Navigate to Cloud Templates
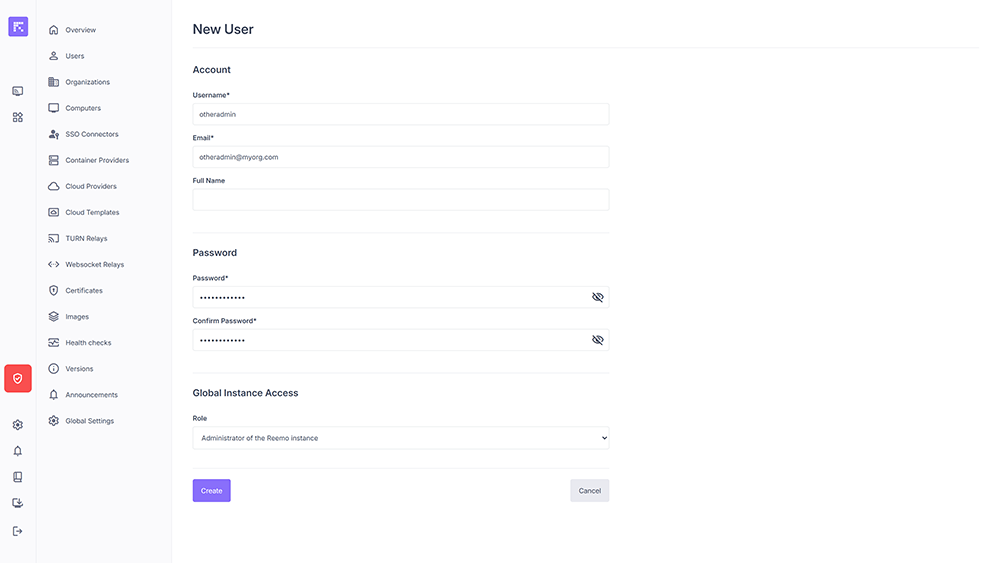The width and height of the screenshot is (1000, 563). [92, 212]
